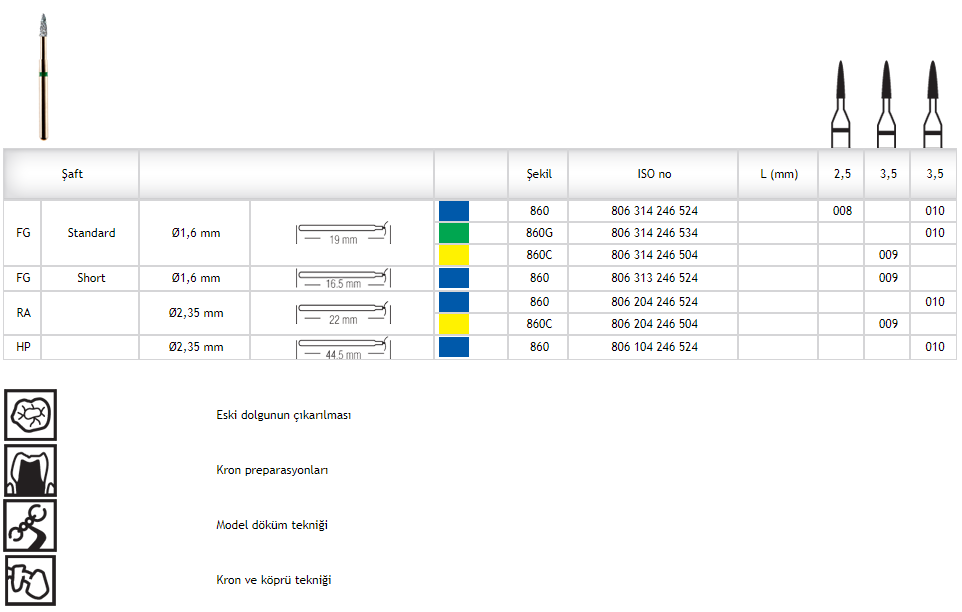The width and height of the screenshot is (962, 612).
Task: Click the old filling removal icon
Action: pyautogui.click(x=30, y=414)
